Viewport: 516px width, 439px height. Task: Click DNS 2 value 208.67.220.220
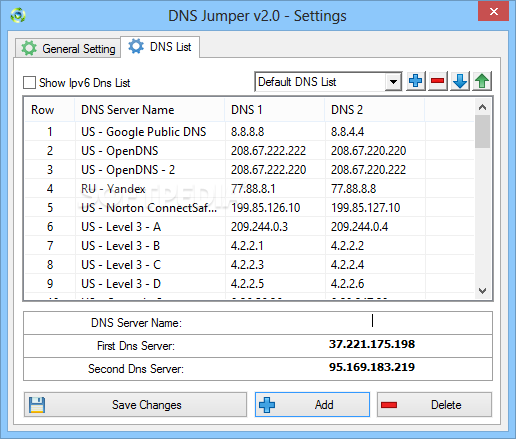(x=368, y=151)
